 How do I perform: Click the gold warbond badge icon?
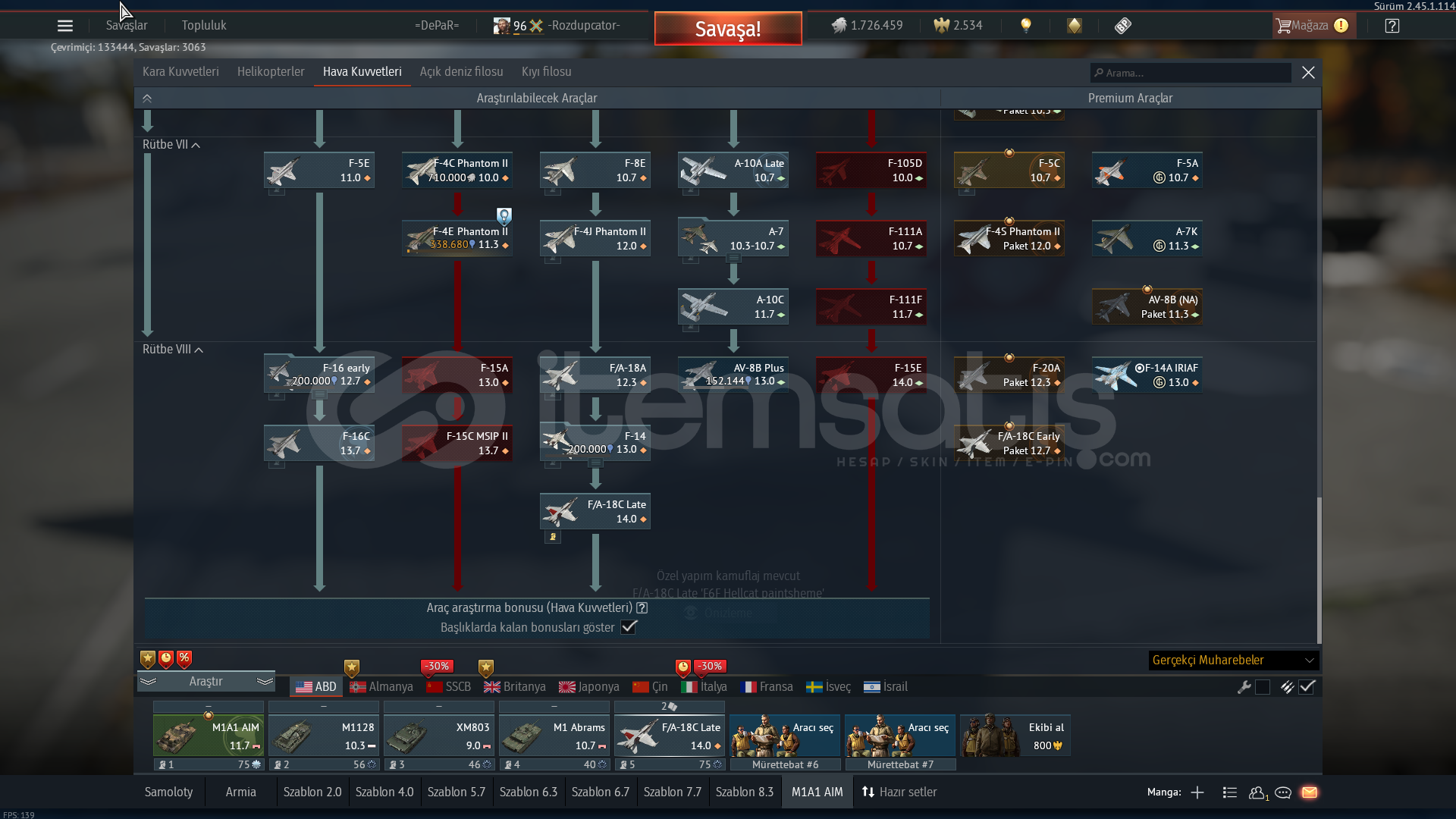pos(1075,26)
